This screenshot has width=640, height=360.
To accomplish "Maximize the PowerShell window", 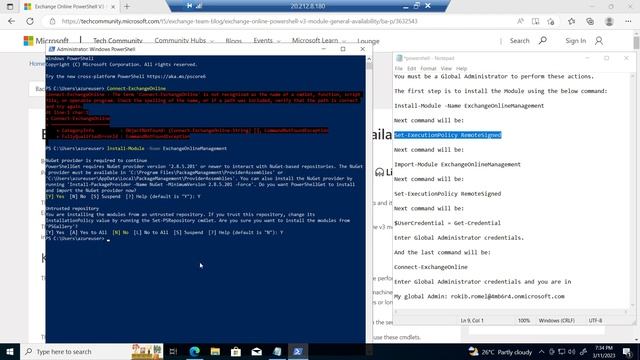I will [343, 49].
